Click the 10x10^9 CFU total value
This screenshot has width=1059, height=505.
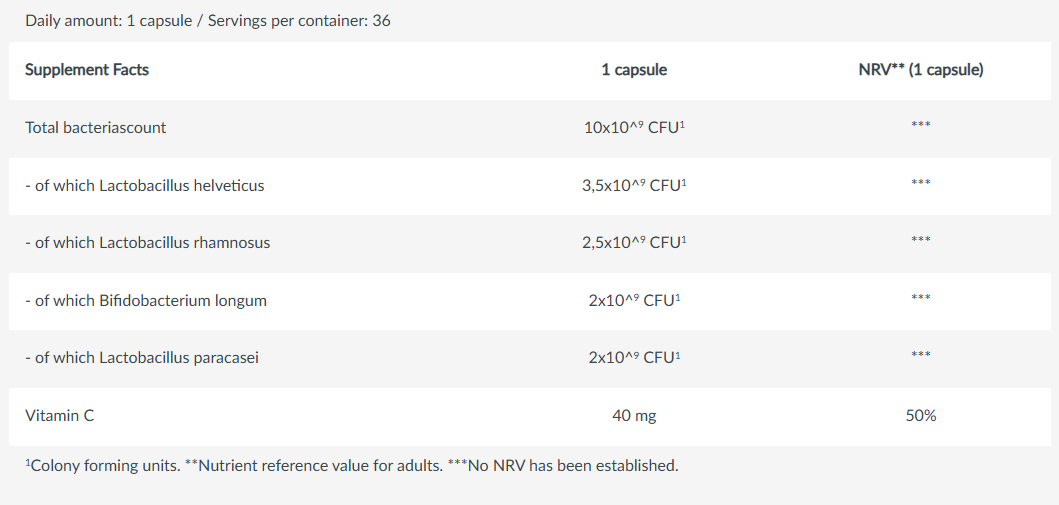[x=634, y=128]
